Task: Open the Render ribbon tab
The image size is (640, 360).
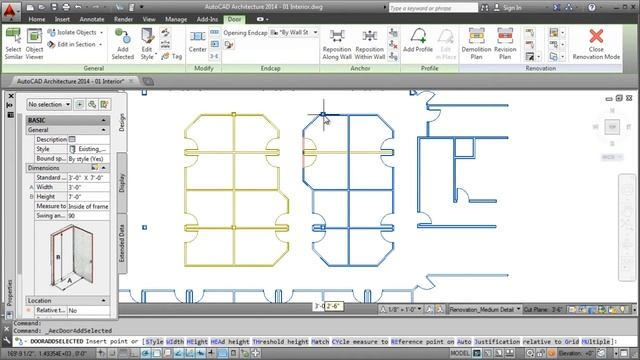Action: pyautogui.click(x=123, y=19)
